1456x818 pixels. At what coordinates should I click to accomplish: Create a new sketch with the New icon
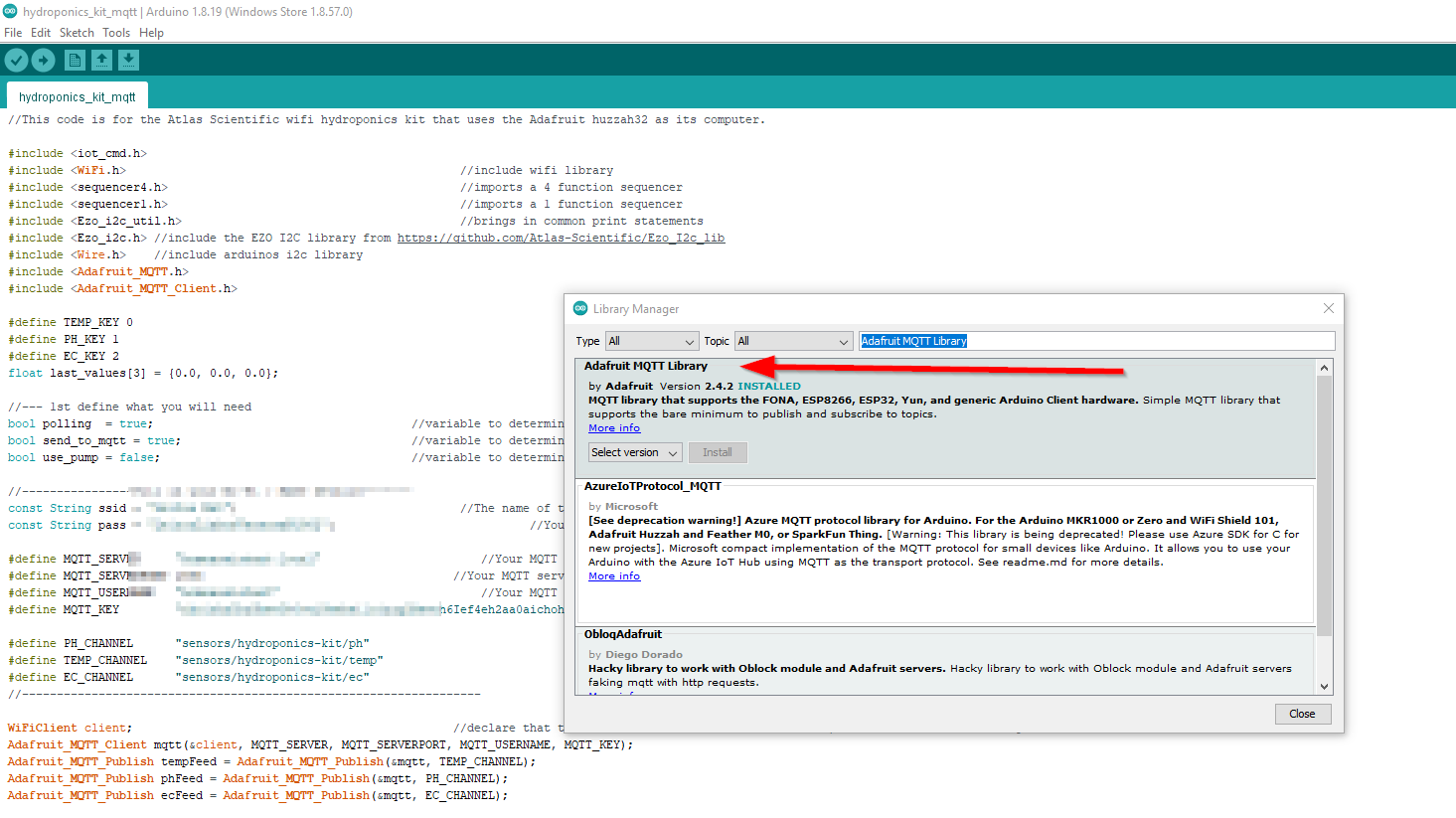point(75,61)
